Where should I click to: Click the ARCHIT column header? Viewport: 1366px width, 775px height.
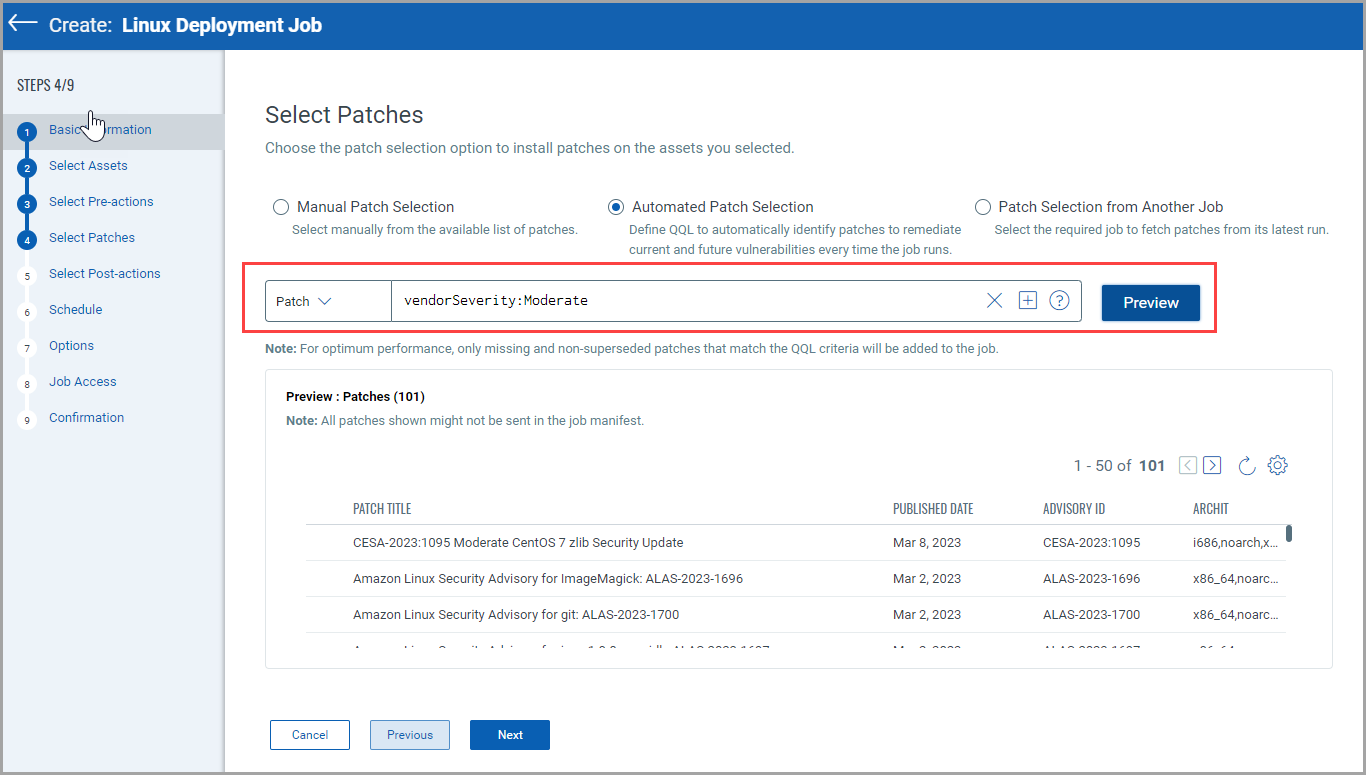[x=1211, y=509]
